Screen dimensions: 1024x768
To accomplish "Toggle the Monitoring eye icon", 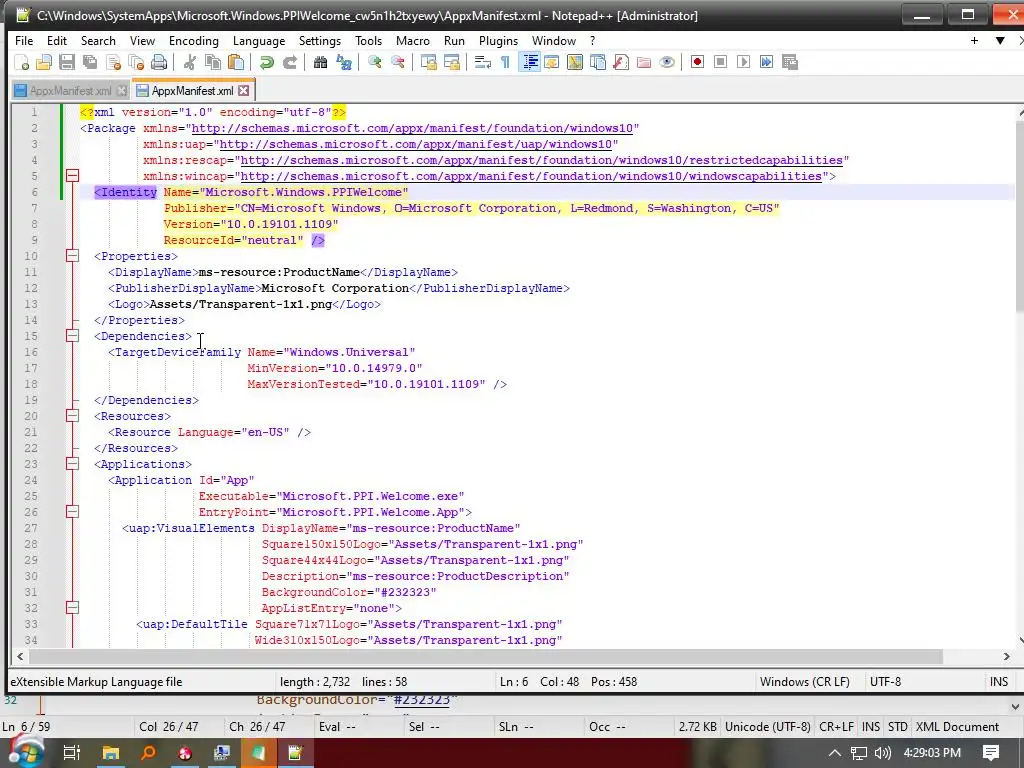I will pos(667,63).
